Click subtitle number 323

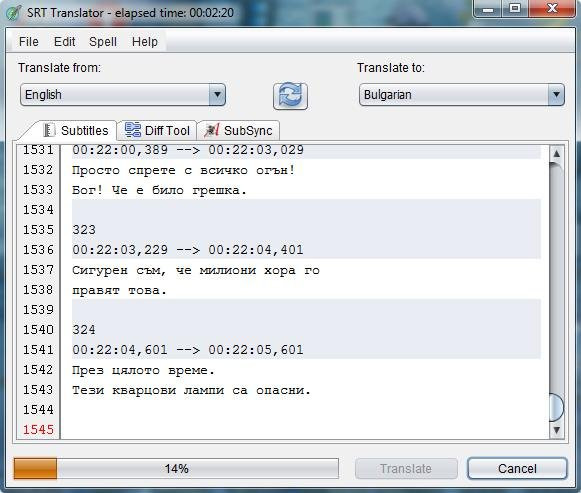point(84,230)
